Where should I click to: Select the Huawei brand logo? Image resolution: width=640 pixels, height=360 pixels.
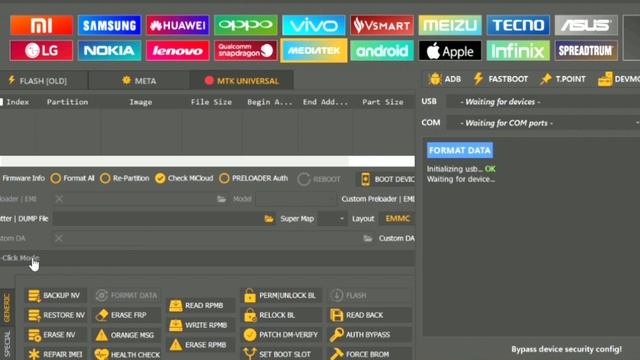point(178,25)
